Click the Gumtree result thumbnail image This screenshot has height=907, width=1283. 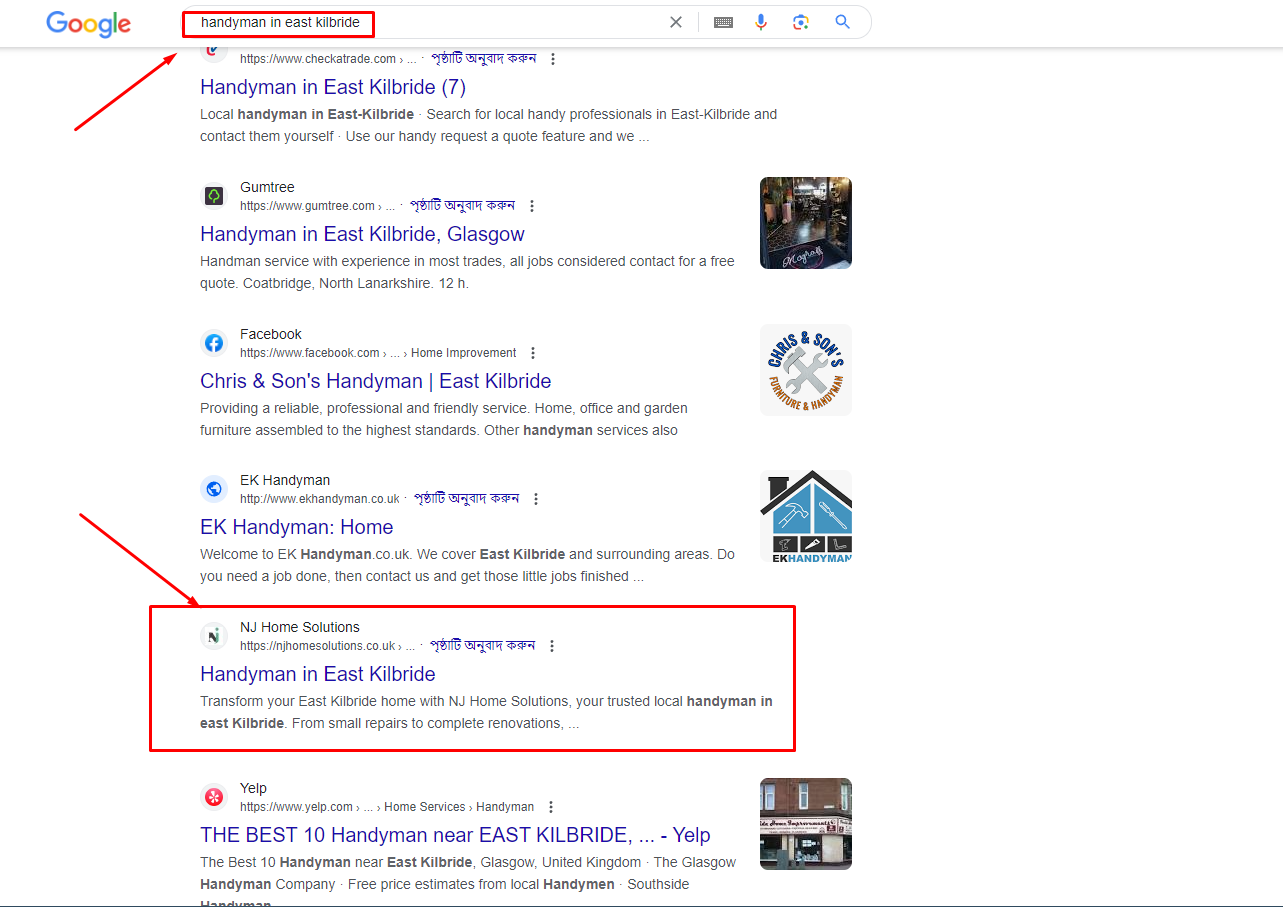pyautogui.click(x=806, y=223)
